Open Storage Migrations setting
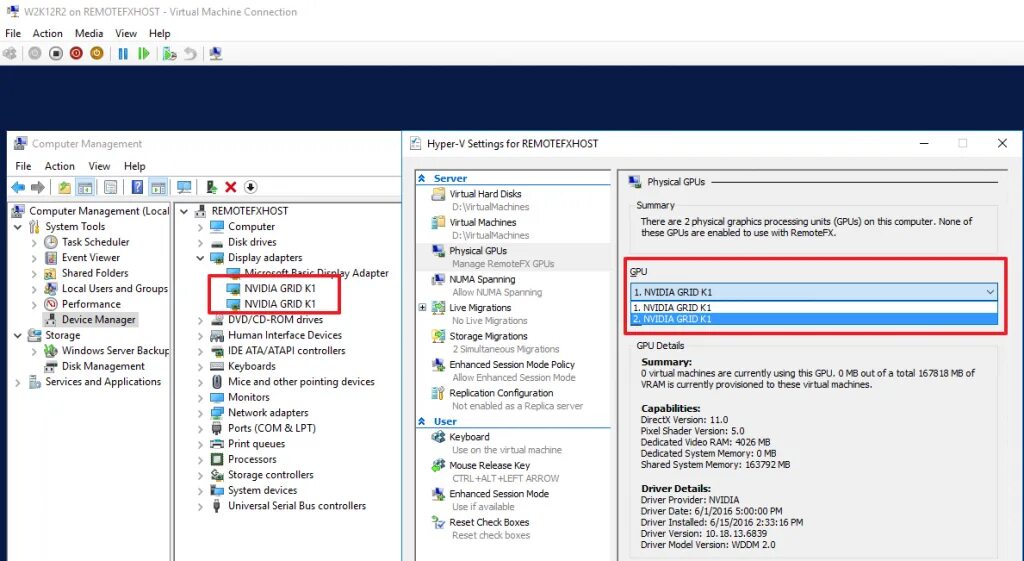This screenshot has width=1024, height=561. [x=488, y=336]
